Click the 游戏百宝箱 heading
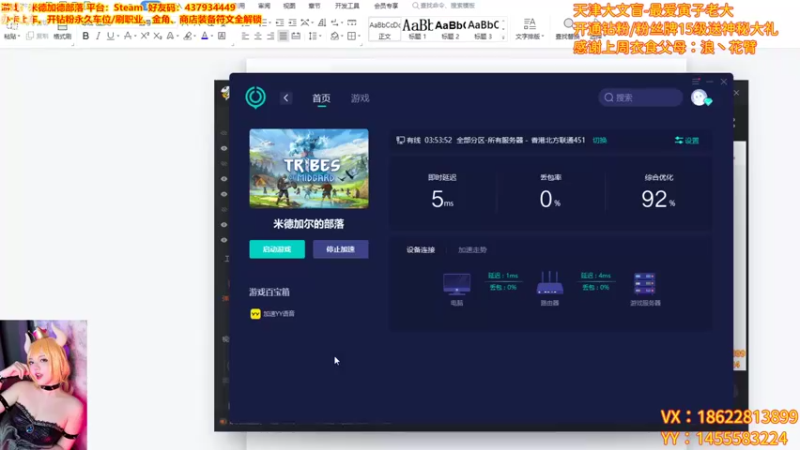This screenshot has height=450, width=800. (x=269, y=292)
